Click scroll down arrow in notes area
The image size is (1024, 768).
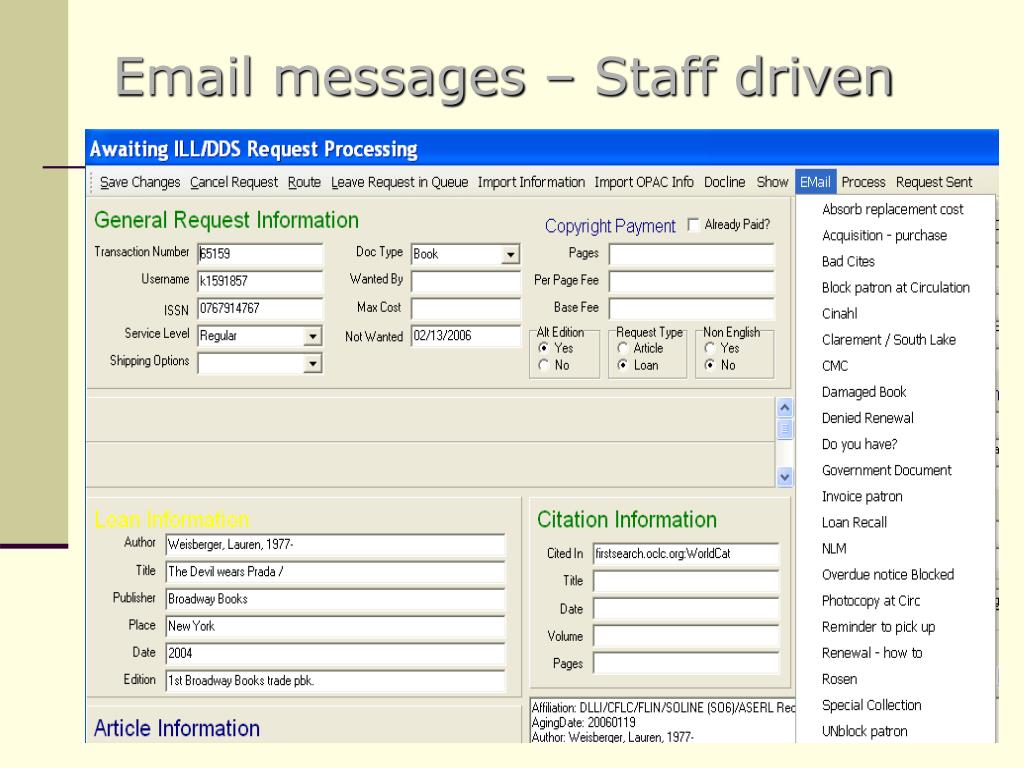tap(785, 477)
